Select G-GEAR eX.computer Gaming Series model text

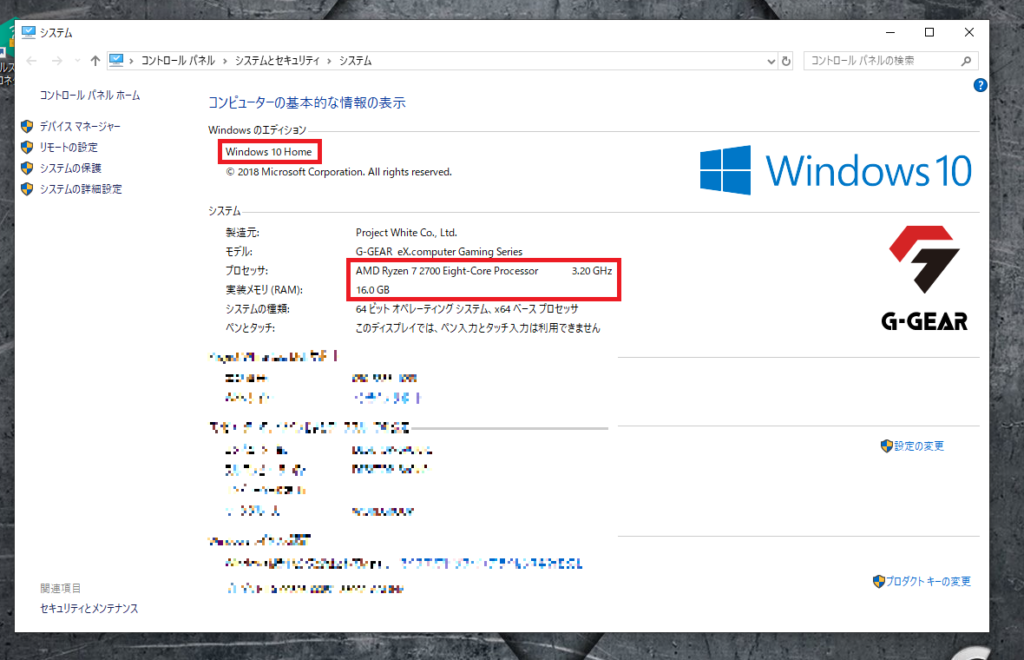tap(439, 251)
